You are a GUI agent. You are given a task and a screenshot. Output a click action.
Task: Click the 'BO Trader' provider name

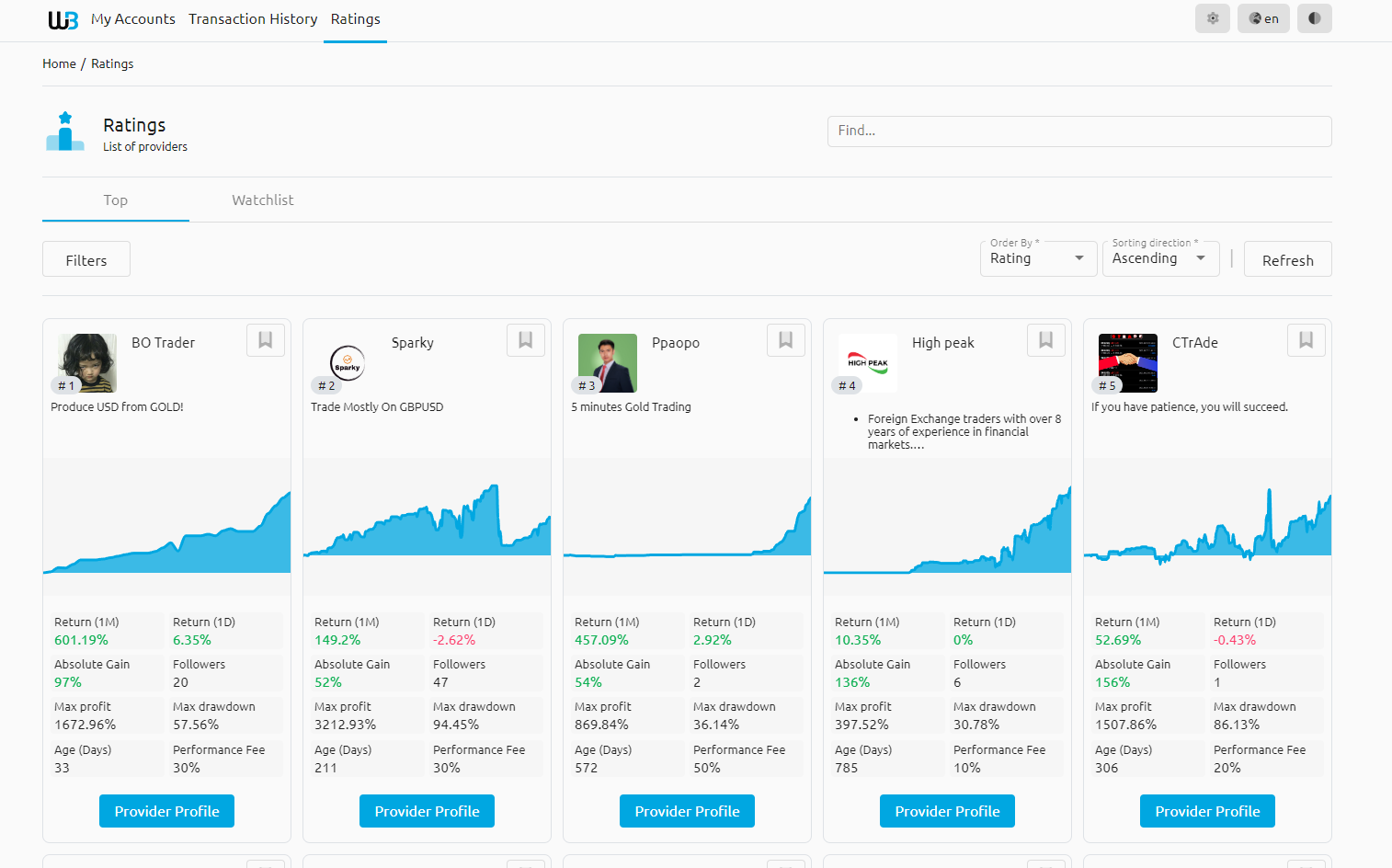[163, 343]
